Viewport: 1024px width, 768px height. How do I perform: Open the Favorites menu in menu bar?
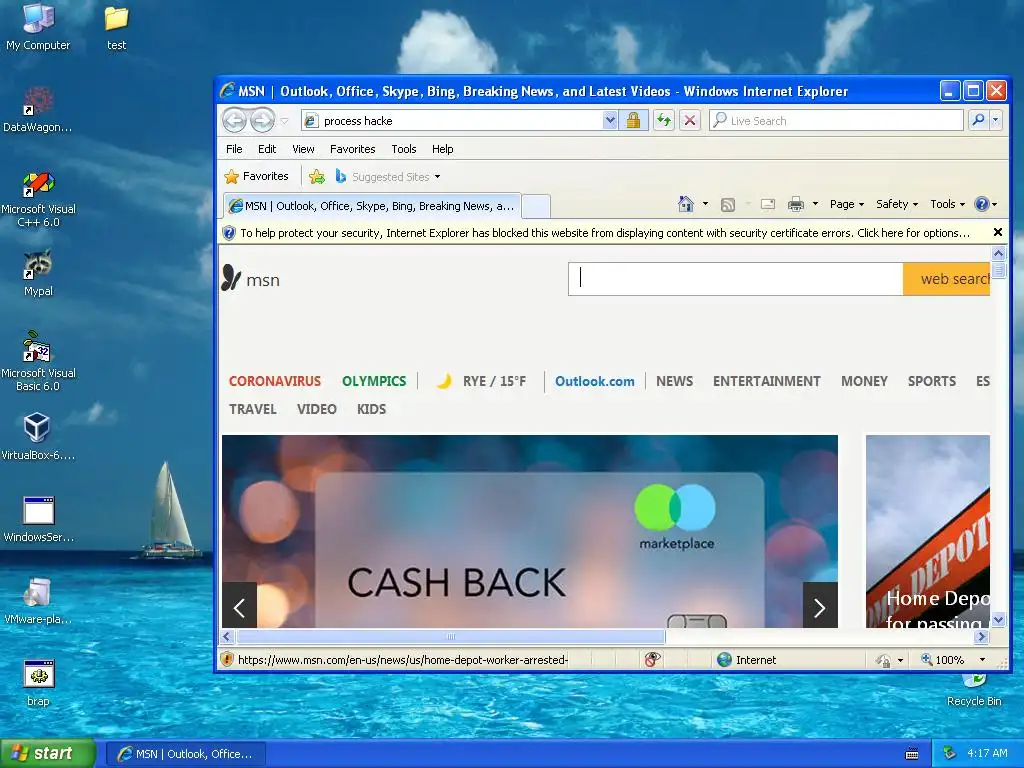point(353,149)
